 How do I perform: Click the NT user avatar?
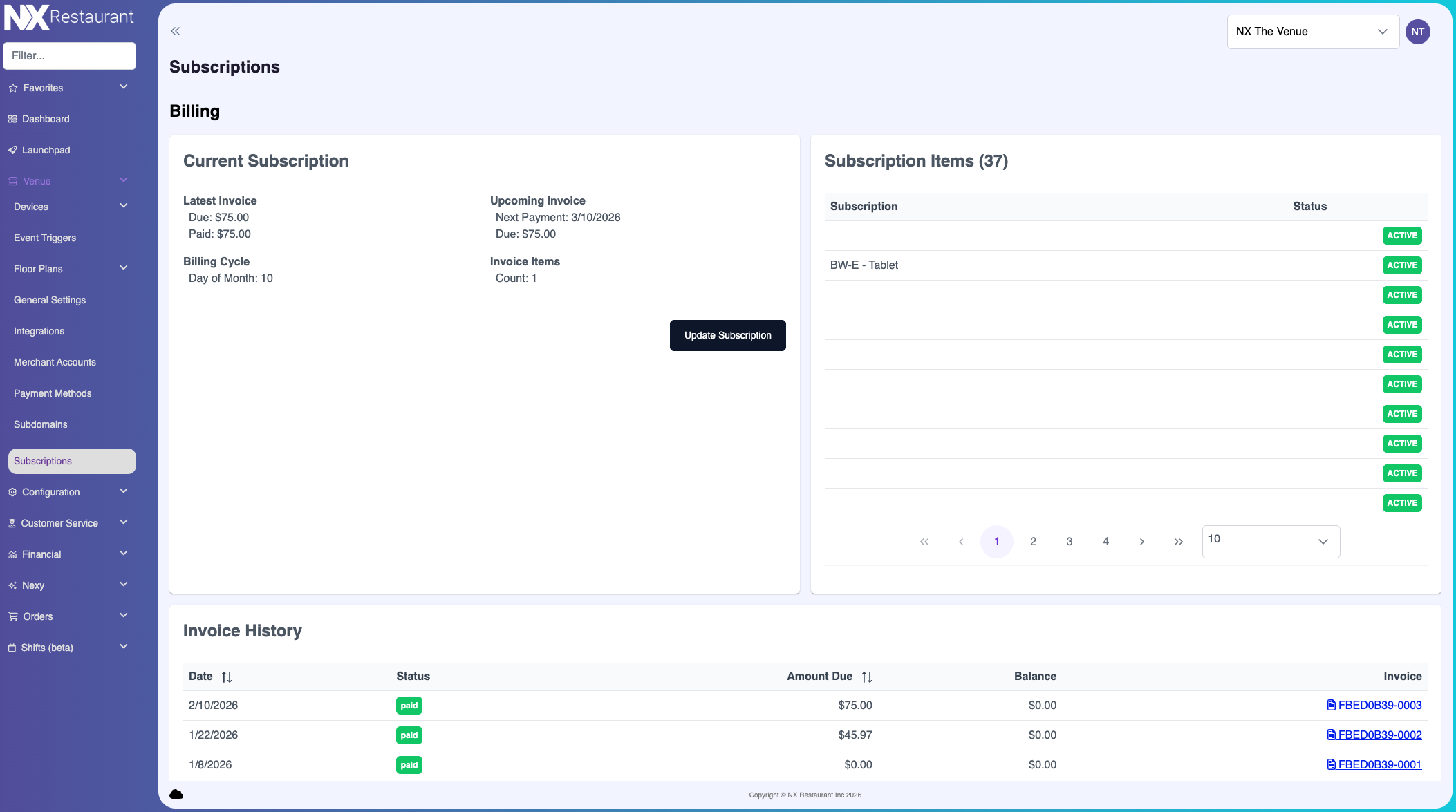point(1417,32)
